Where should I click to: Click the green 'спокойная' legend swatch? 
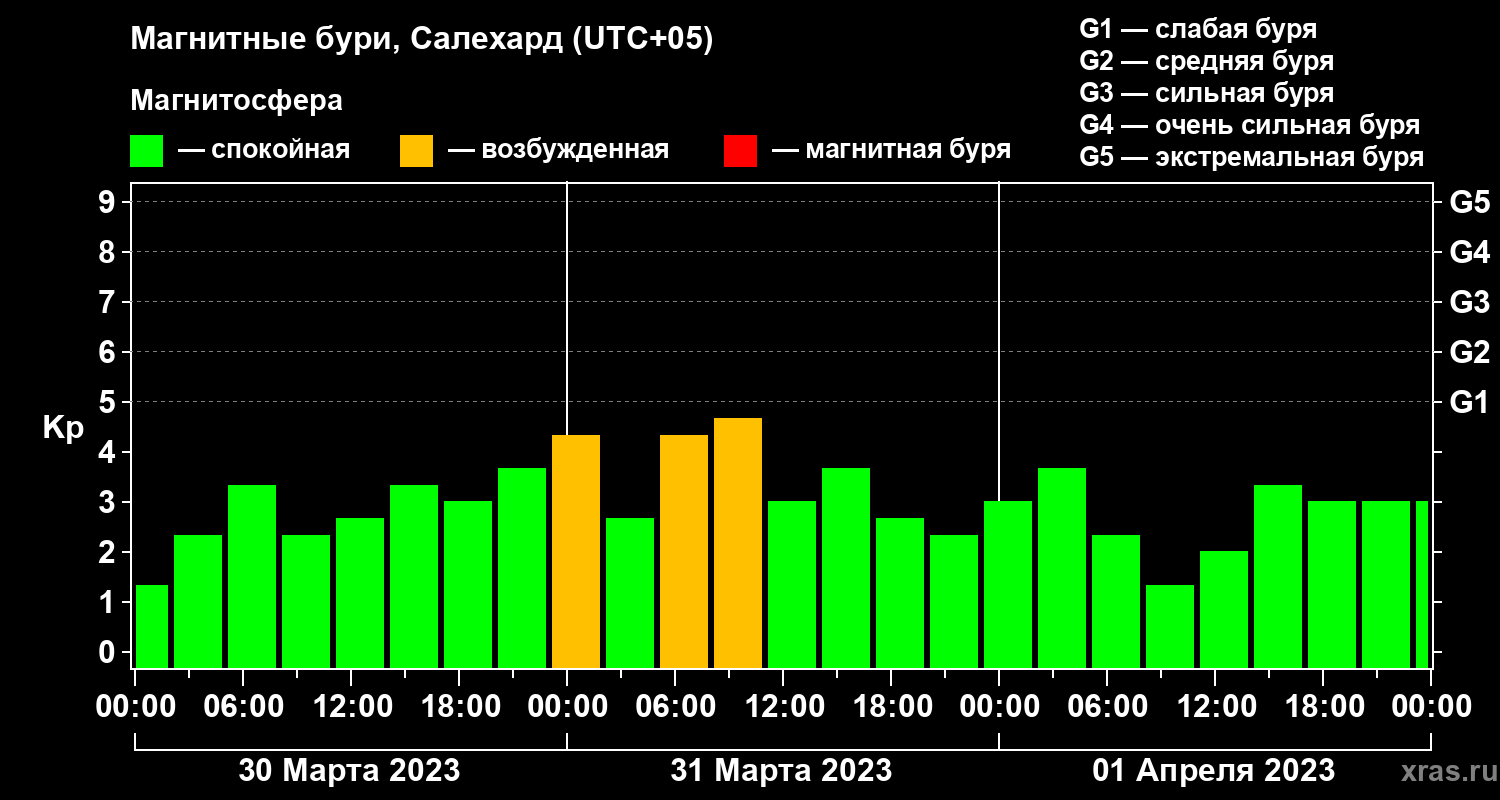point(147,151)
